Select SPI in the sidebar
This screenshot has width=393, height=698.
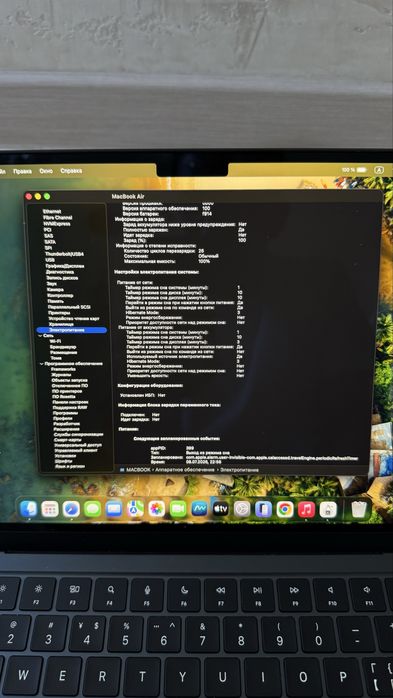pos(48,248)
